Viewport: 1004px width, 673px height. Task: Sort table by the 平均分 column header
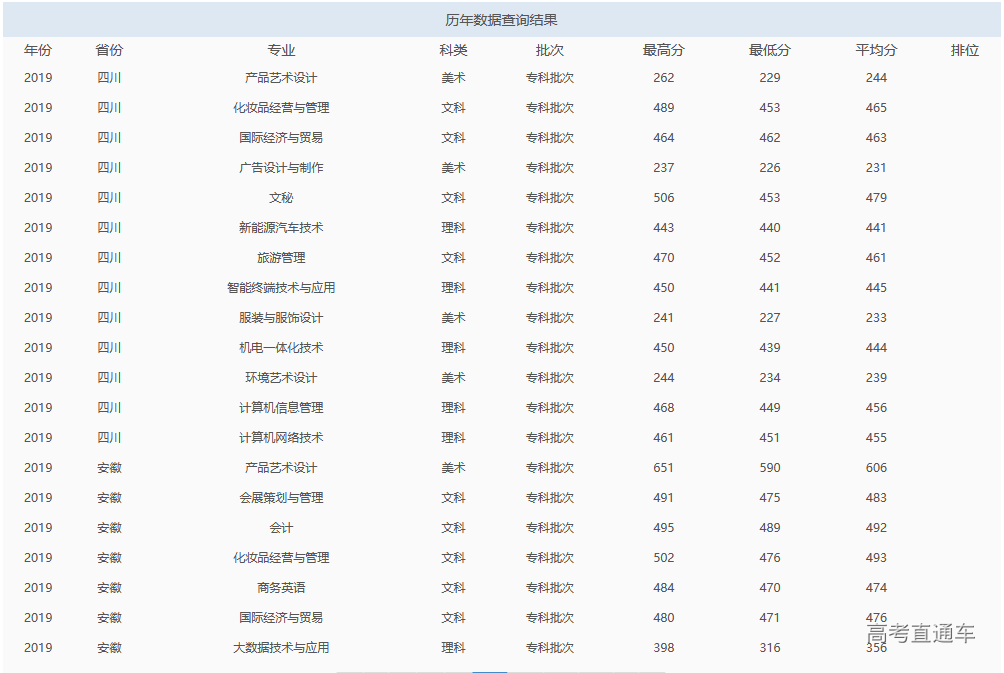876,48
